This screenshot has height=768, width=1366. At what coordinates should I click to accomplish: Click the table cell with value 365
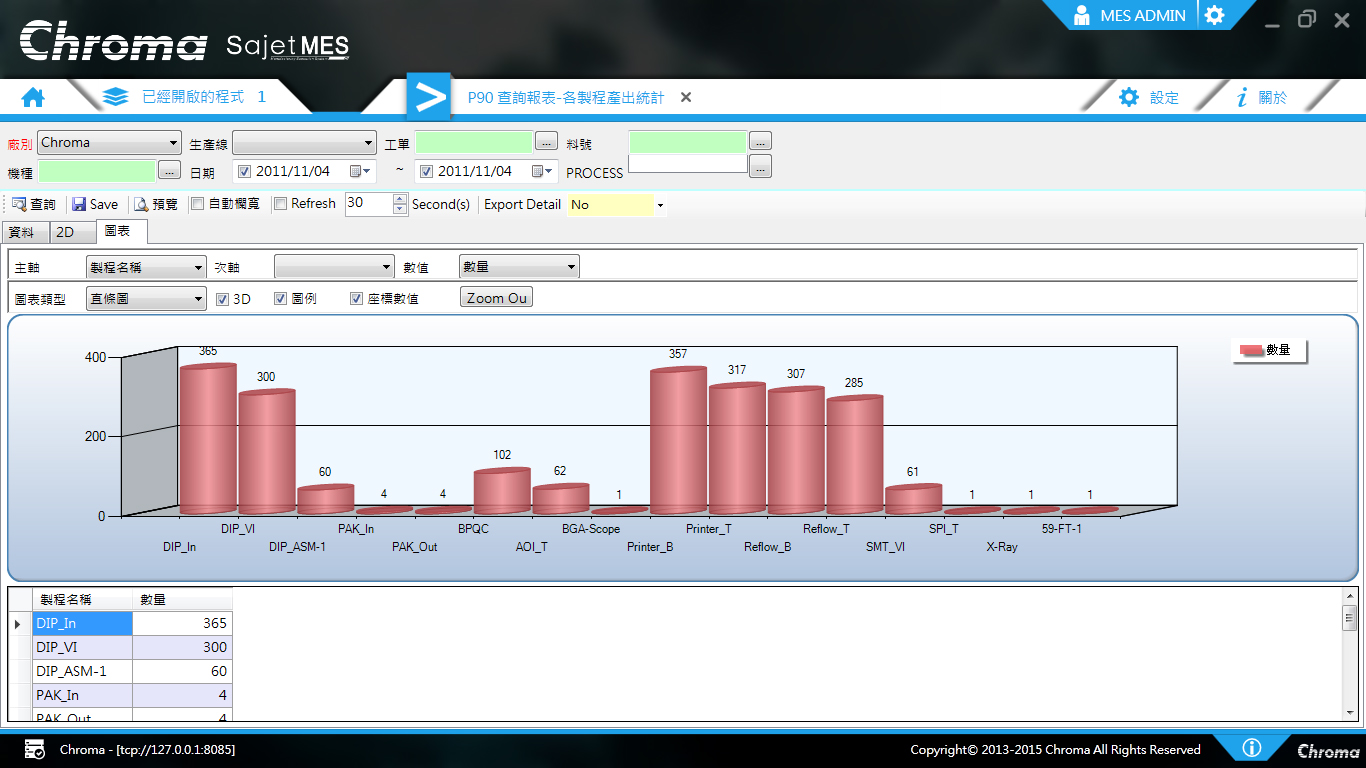(x=182, y=623)
